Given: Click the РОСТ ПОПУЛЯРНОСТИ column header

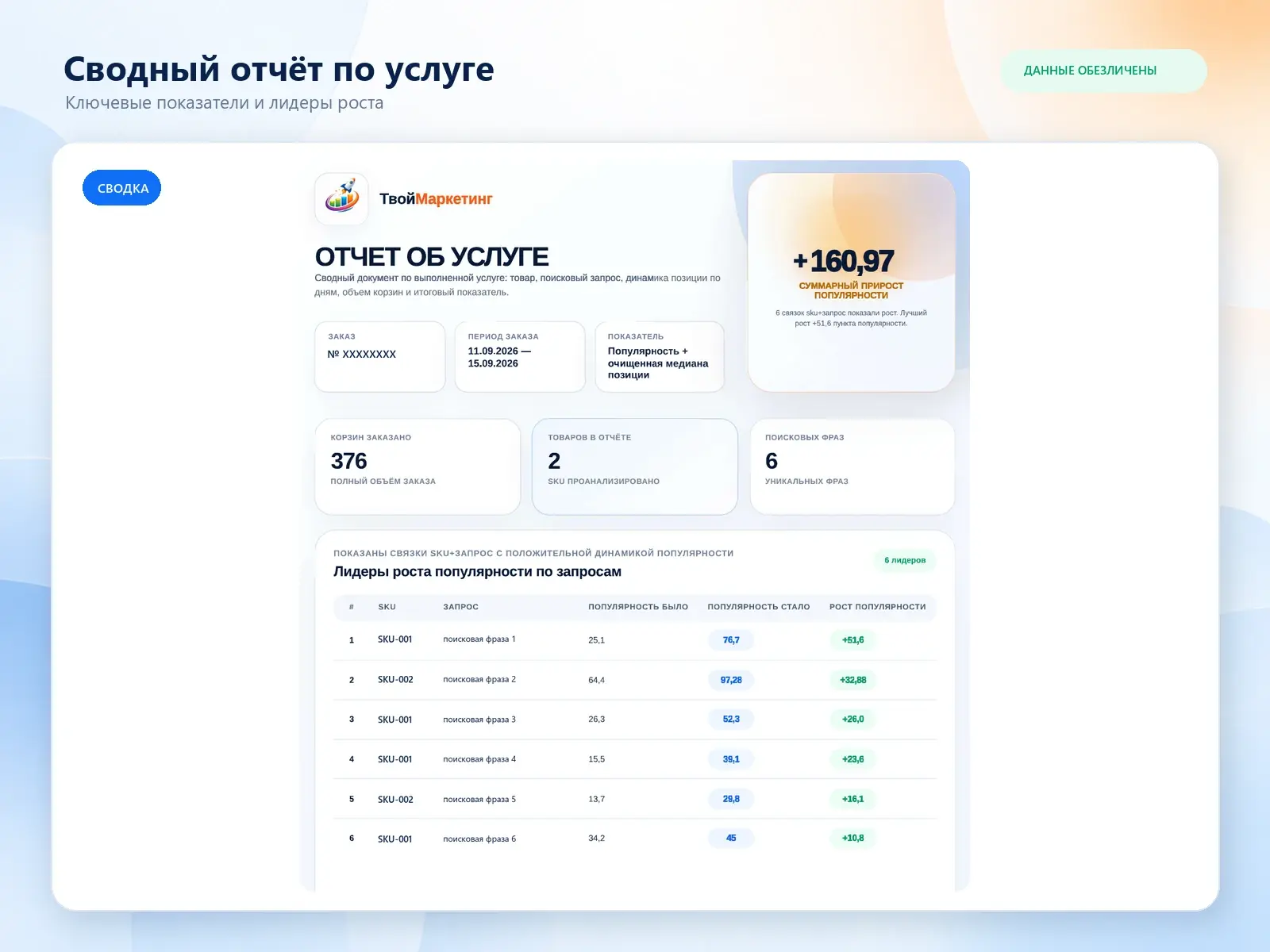Looking at the screenshot, I should click(x=878, y=607).
